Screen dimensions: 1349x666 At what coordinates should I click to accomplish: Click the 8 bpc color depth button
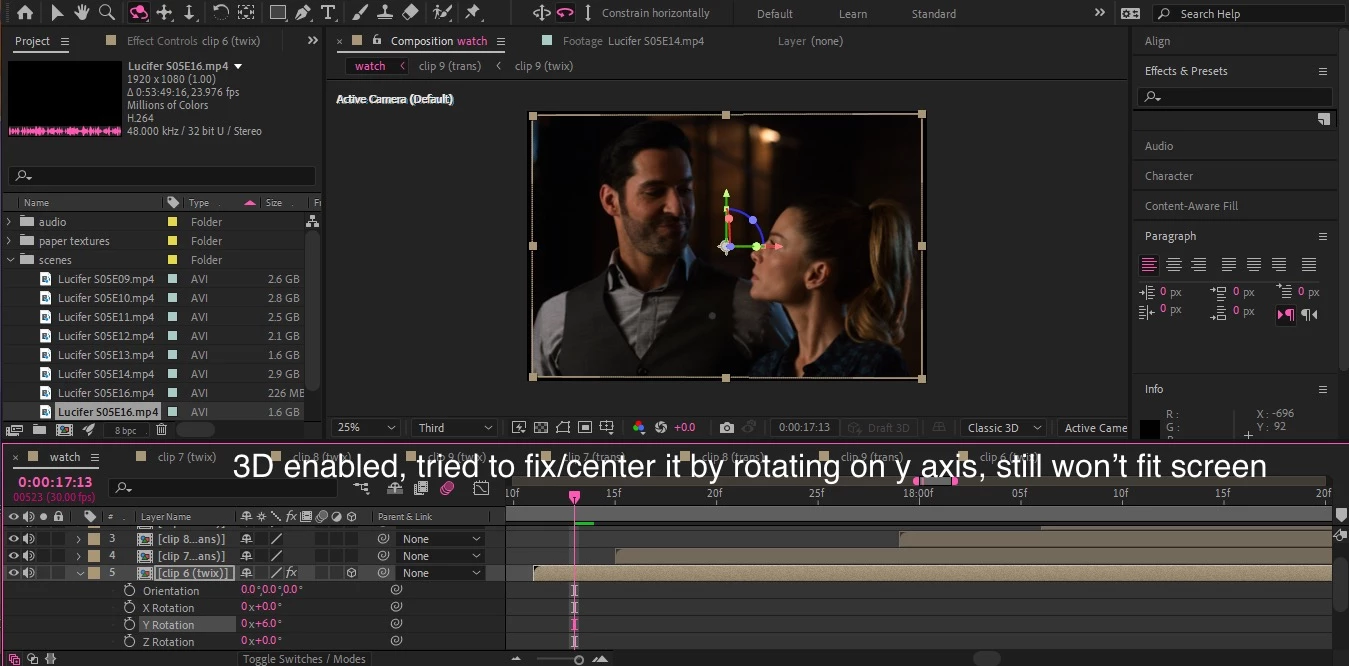126,430
